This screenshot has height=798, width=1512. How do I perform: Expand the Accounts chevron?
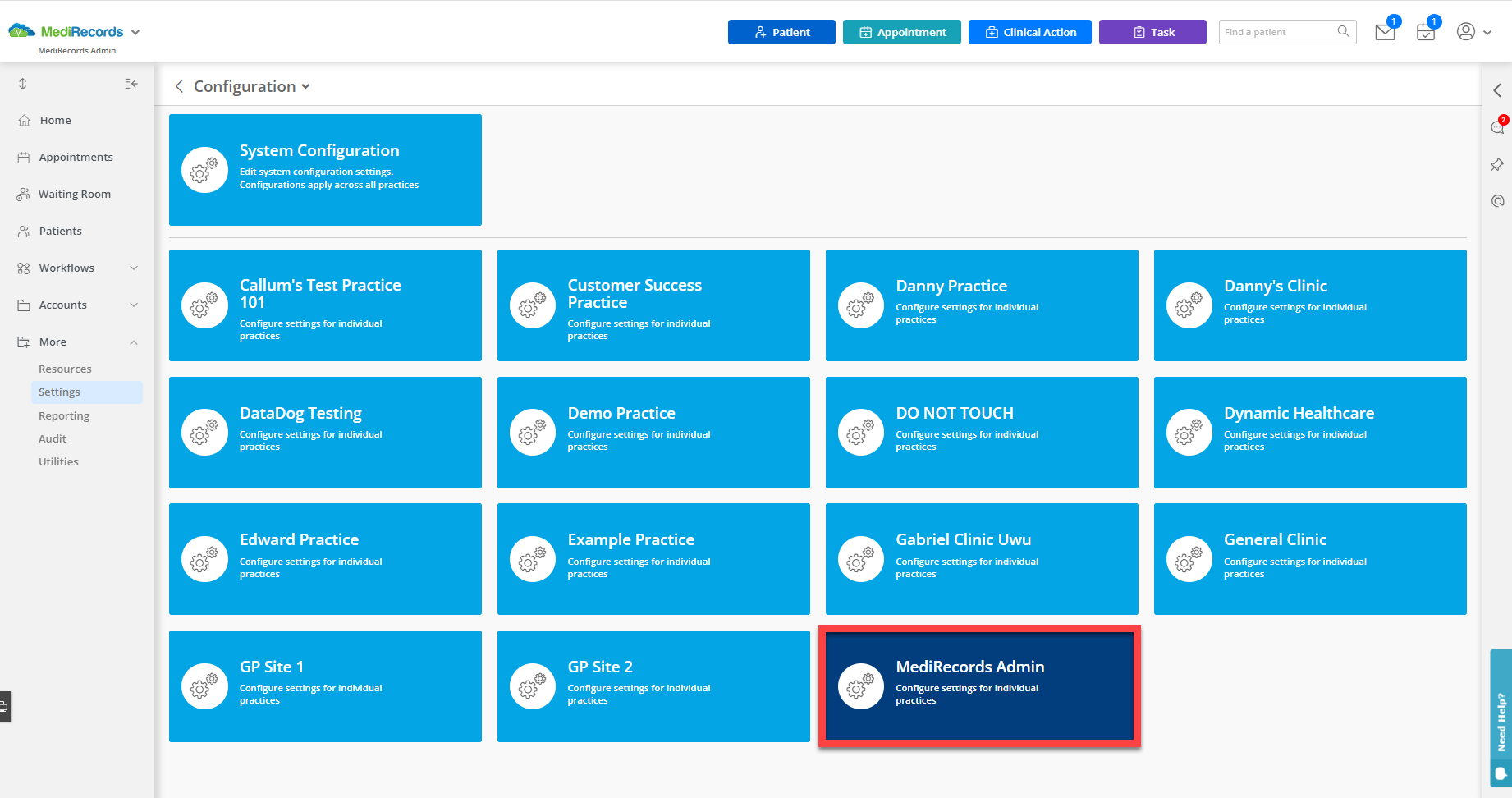pos(134,305)
